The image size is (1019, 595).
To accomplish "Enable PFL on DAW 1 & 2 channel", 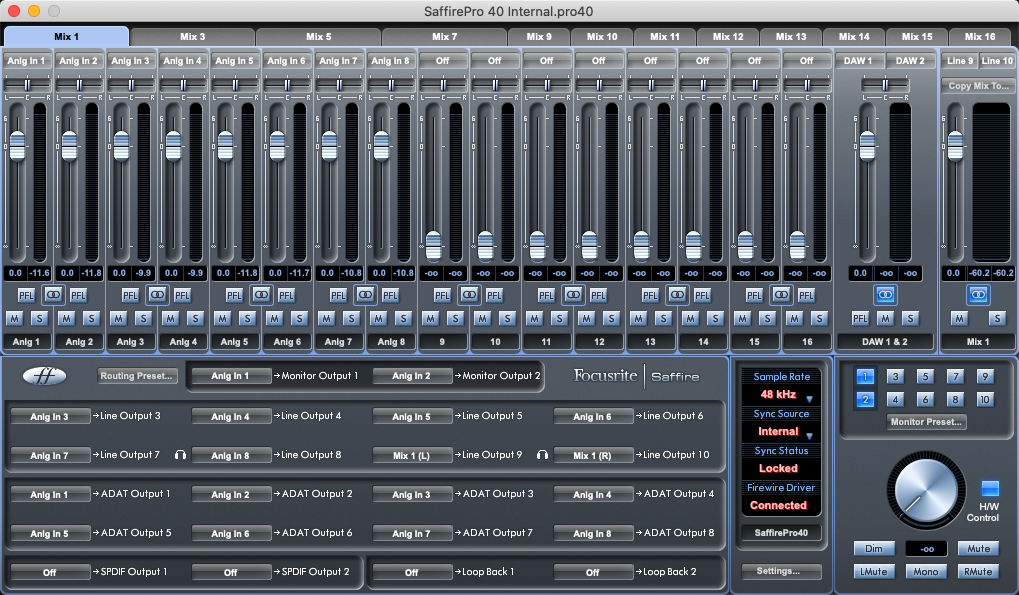I will 860,318.
